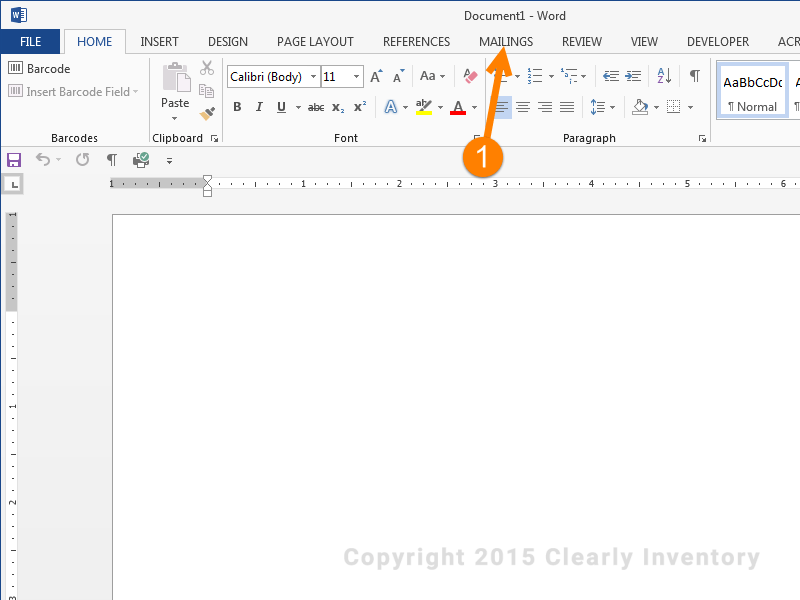Click the Text Effects letter A icon
Screen dimensions: 800x600
[390, 107]
